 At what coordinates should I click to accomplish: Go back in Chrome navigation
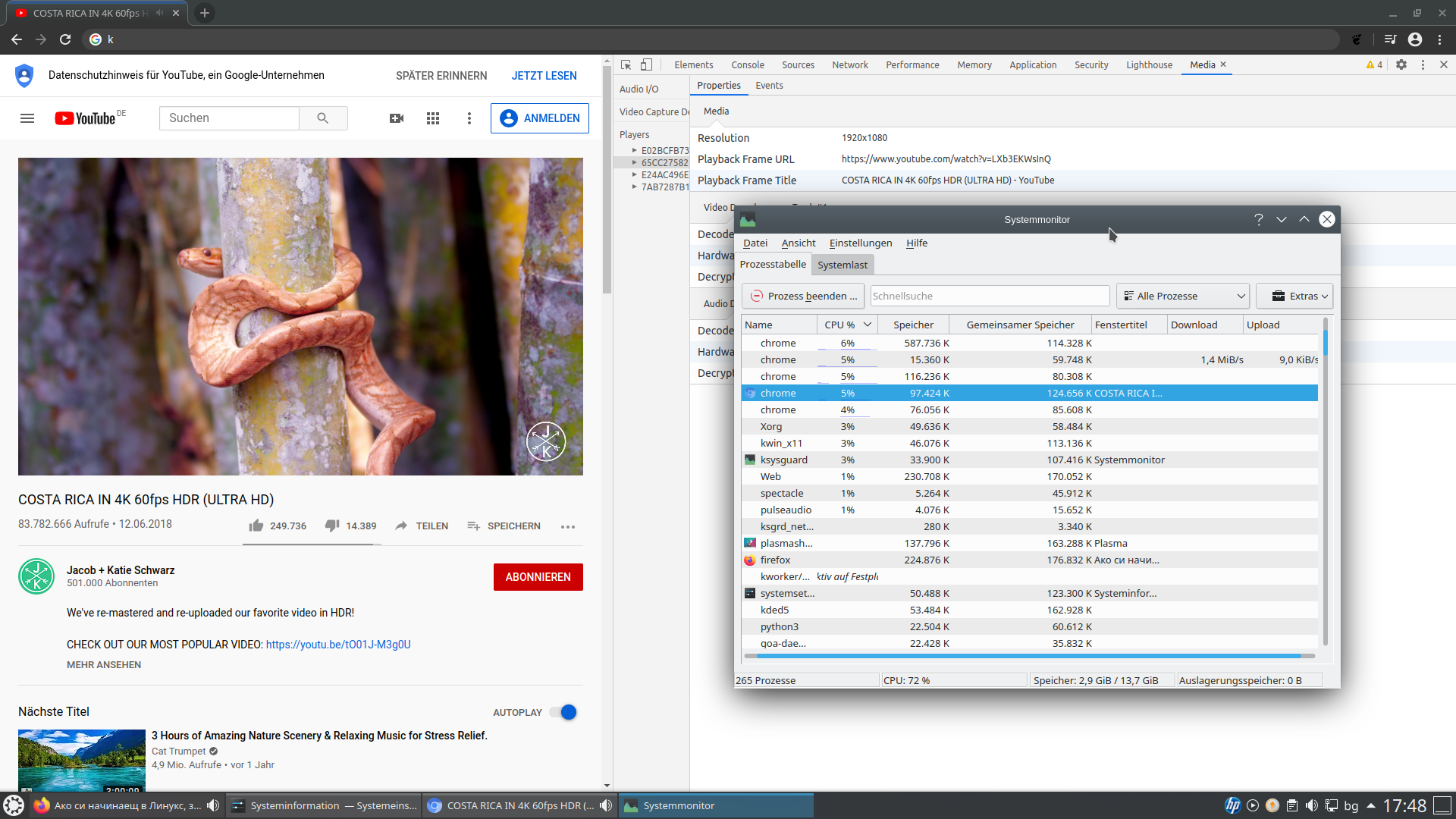[17, 39]
